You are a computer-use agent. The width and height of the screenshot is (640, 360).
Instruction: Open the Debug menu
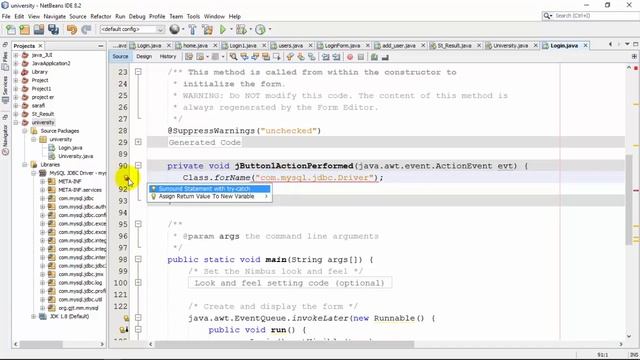click(137, 16)
